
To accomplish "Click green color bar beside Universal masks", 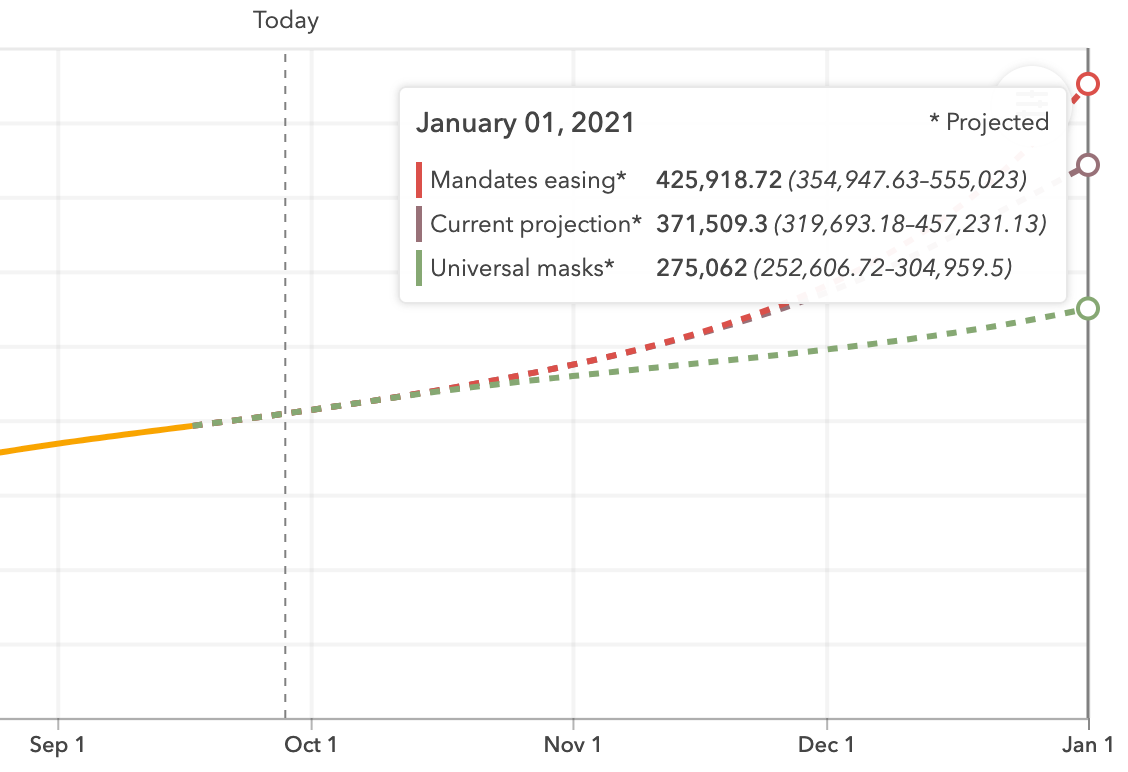I will 419,268.
